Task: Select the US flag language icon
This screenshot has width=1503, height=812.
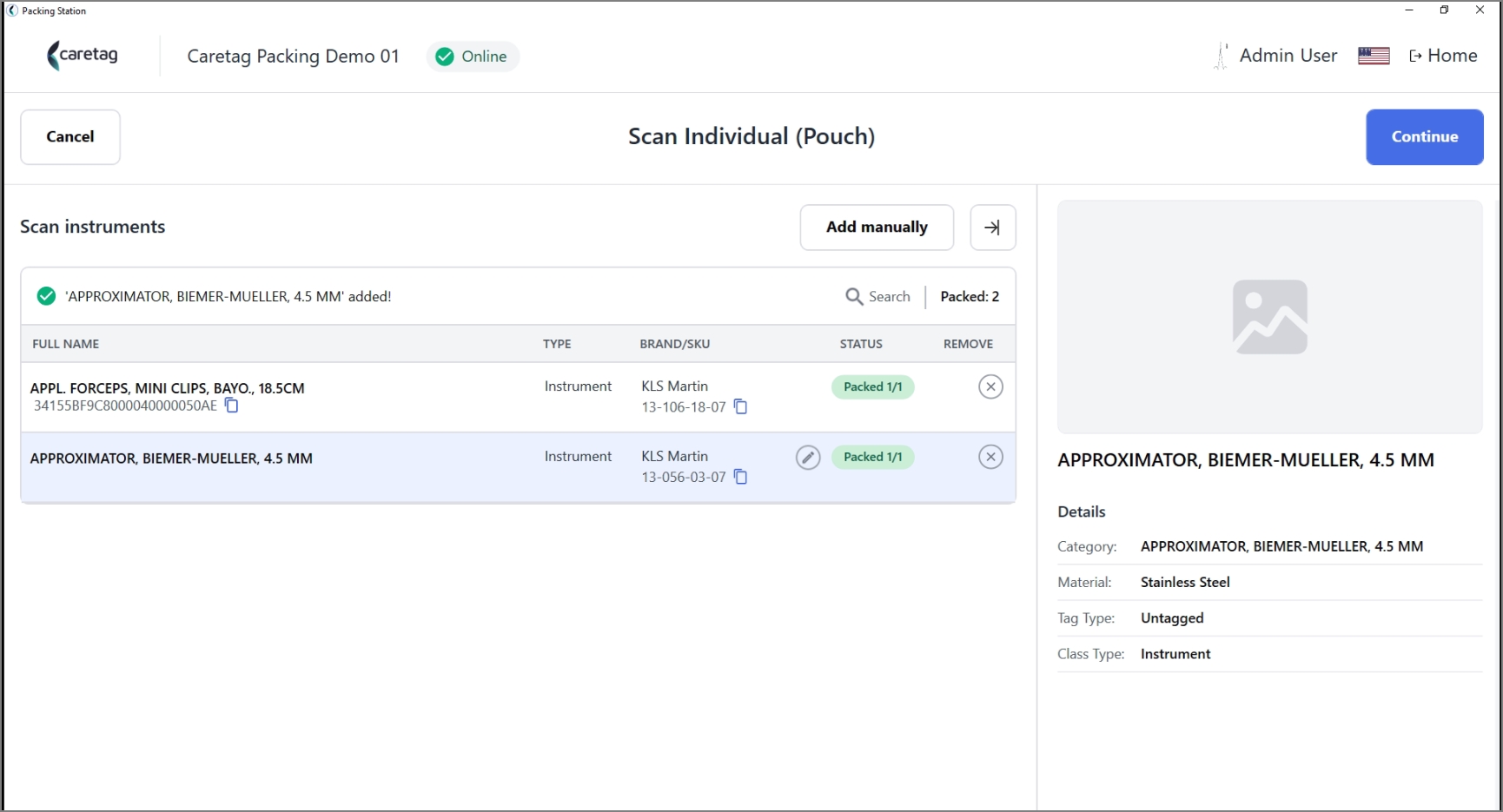Action: pyautogui.click(x=1374, y=56)
